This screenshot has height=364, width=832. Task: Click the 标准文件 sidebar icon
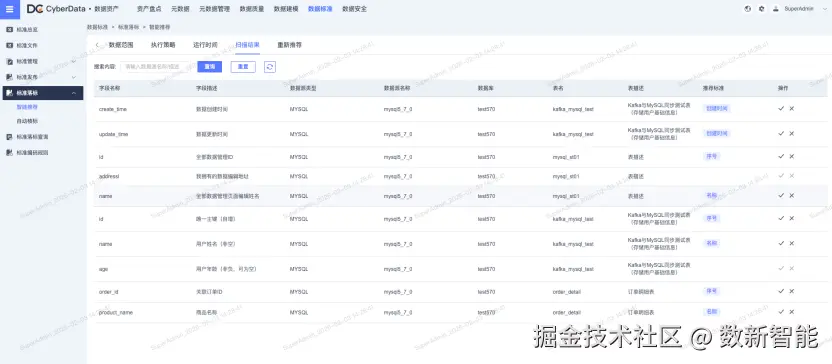coord(9,46)
